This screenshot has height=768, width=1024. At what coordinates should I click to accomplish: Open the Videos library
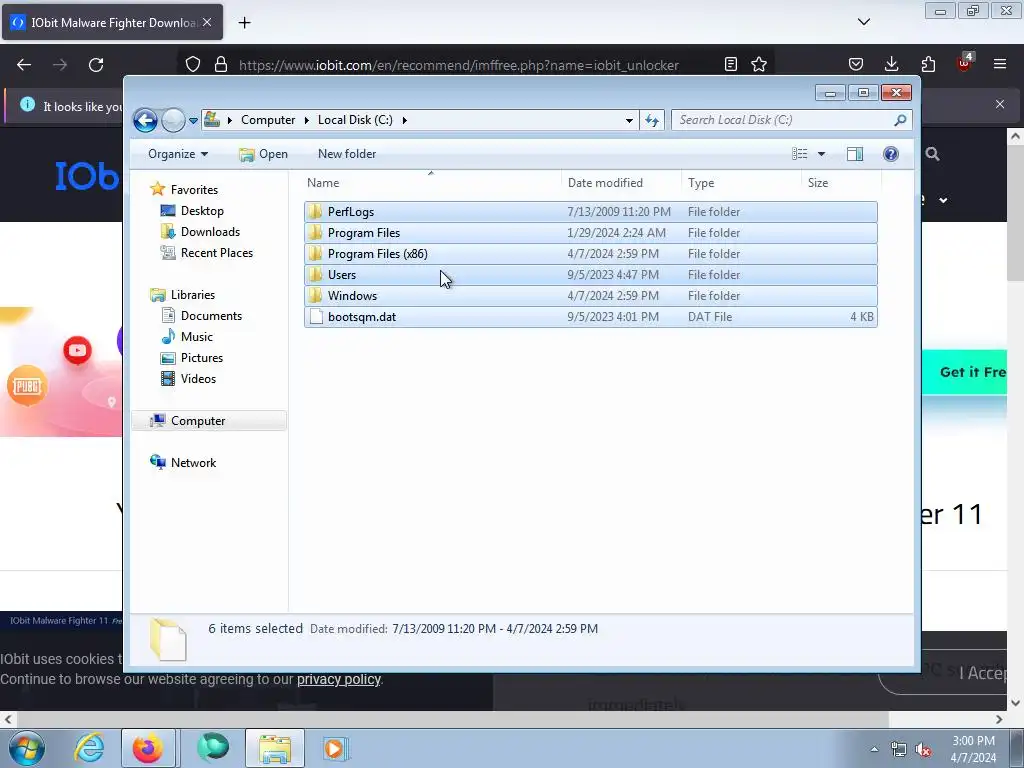[198, 379]
